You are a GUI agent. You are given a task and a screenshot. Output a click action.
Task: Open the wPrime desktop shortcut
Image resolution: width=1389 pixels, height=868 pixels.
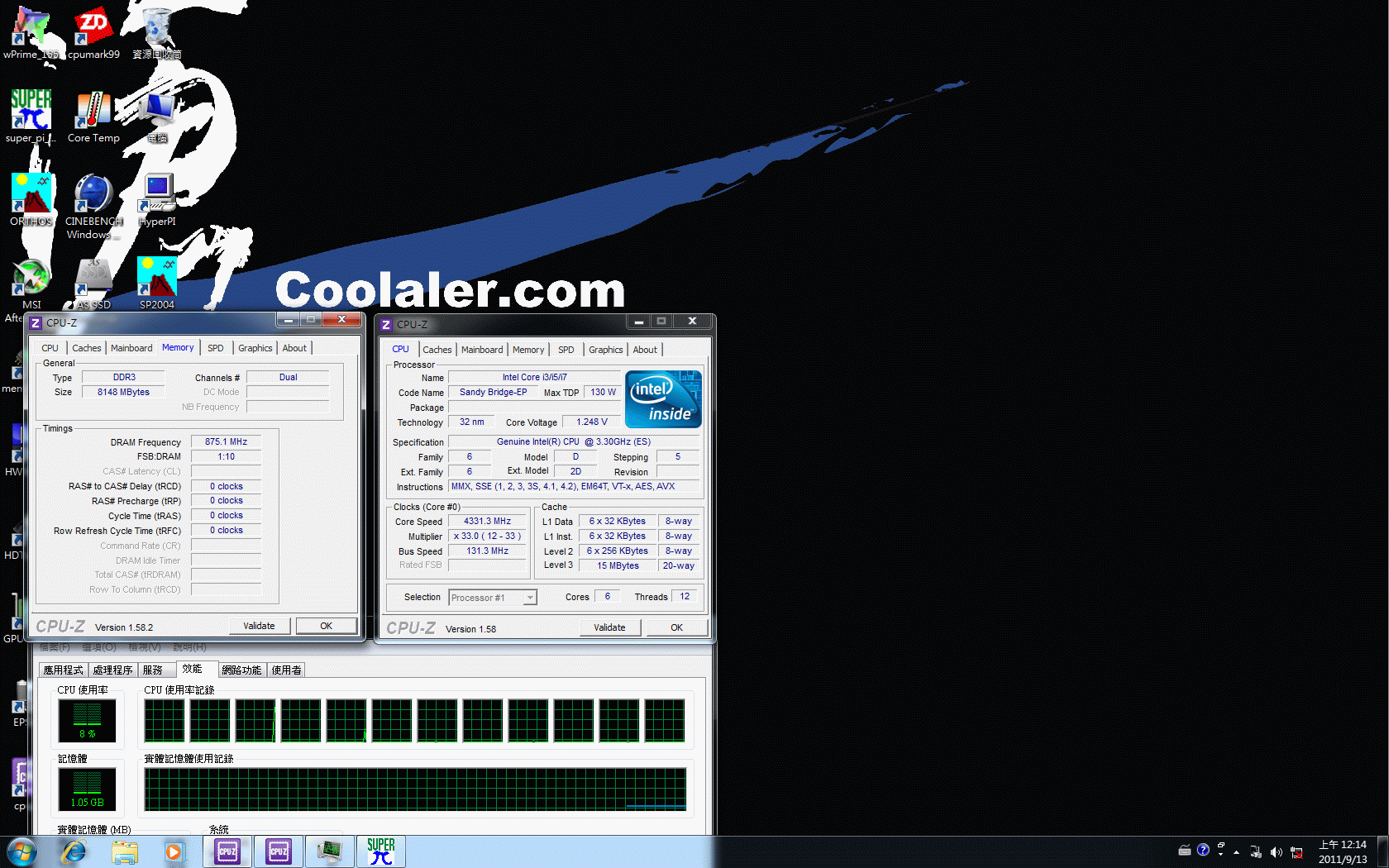point(31,33)
